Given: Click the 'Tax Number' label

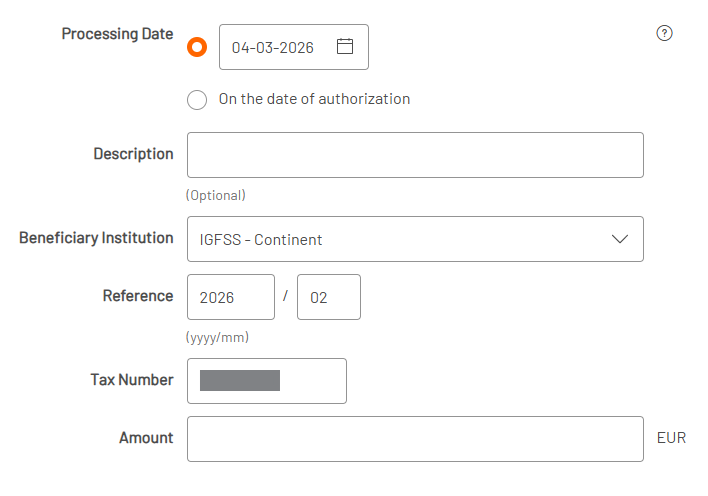Looking at the screenshot, I should (131, 380).
